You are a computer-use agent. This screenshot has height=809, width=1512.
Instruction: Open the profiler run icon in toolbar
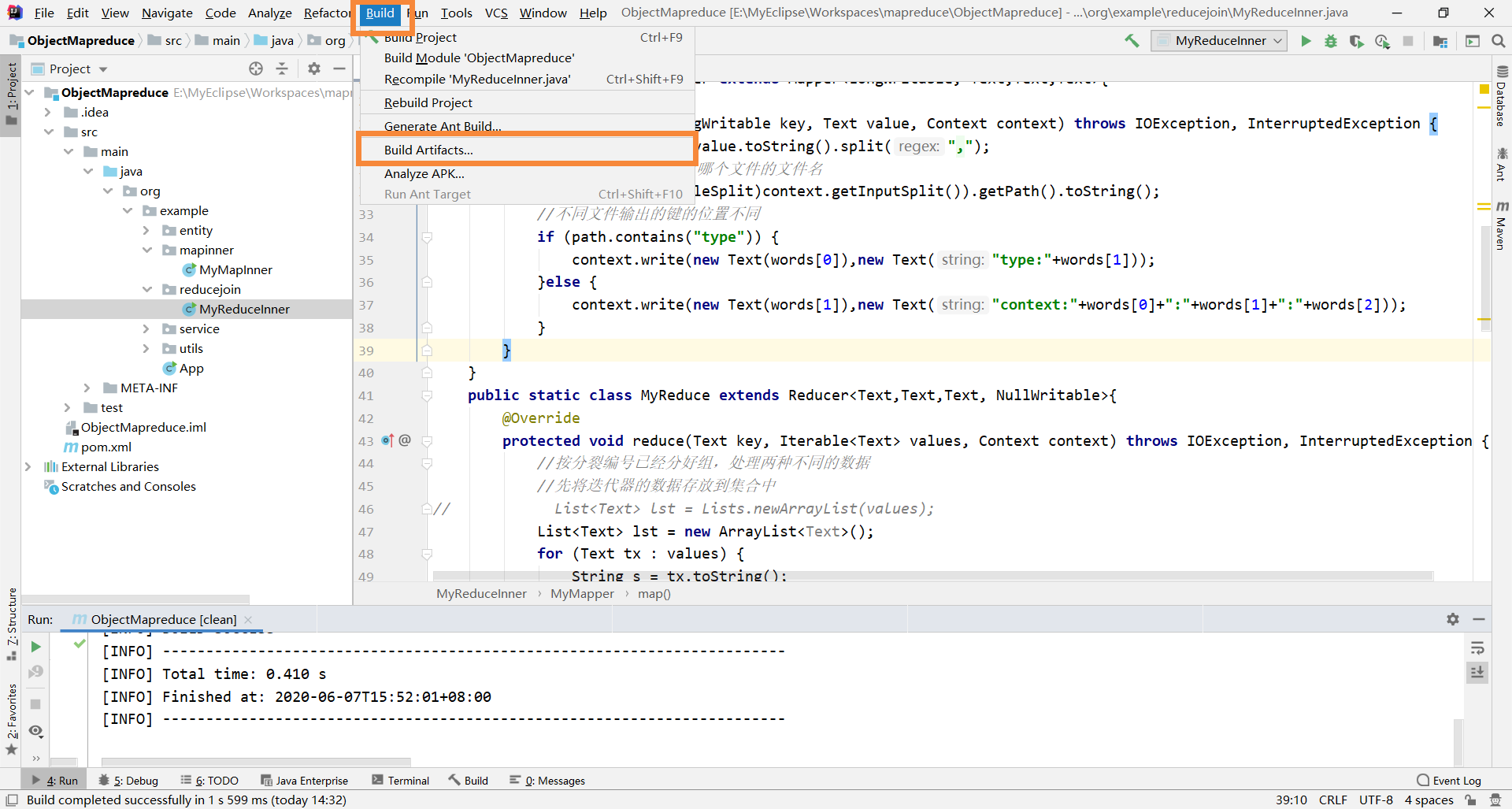(x=1382, y=41)
